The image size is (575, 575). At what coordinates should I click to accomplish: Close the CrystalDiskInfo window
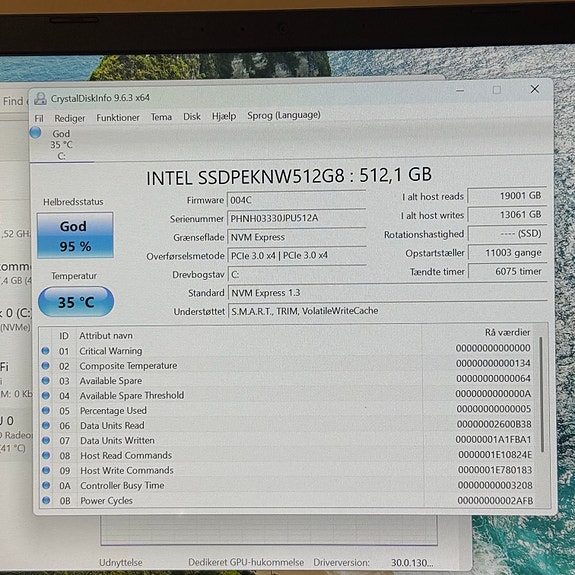click(535, 89)
